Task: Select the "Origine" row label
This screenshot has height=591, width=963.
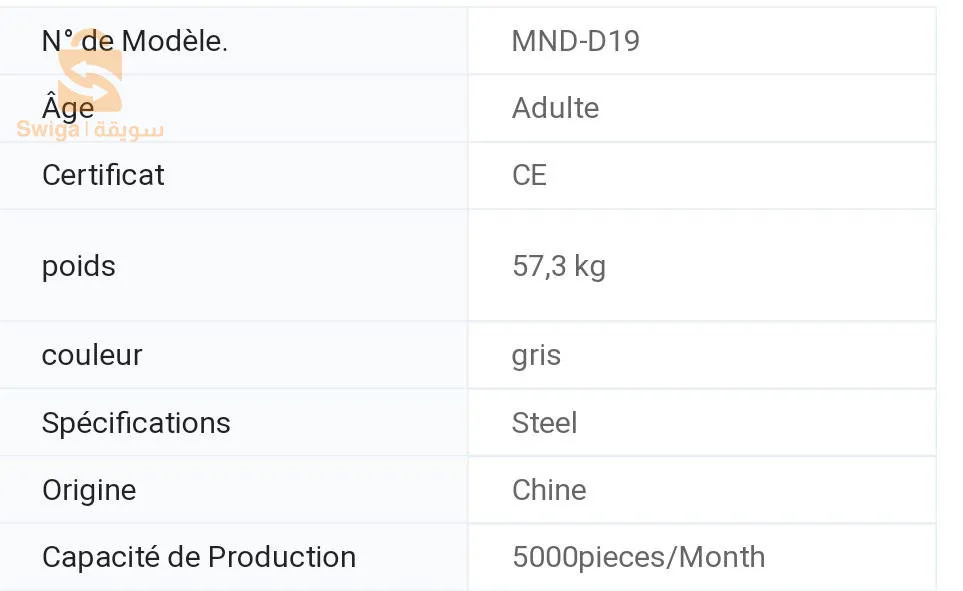Action: click(x=89, y=490)
